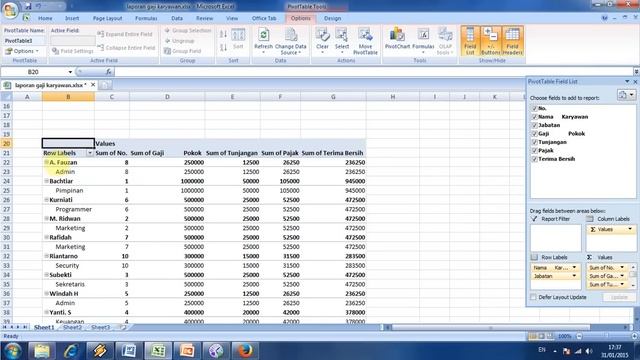
Task: Click Field Settings
Action: tap(73, 51)
